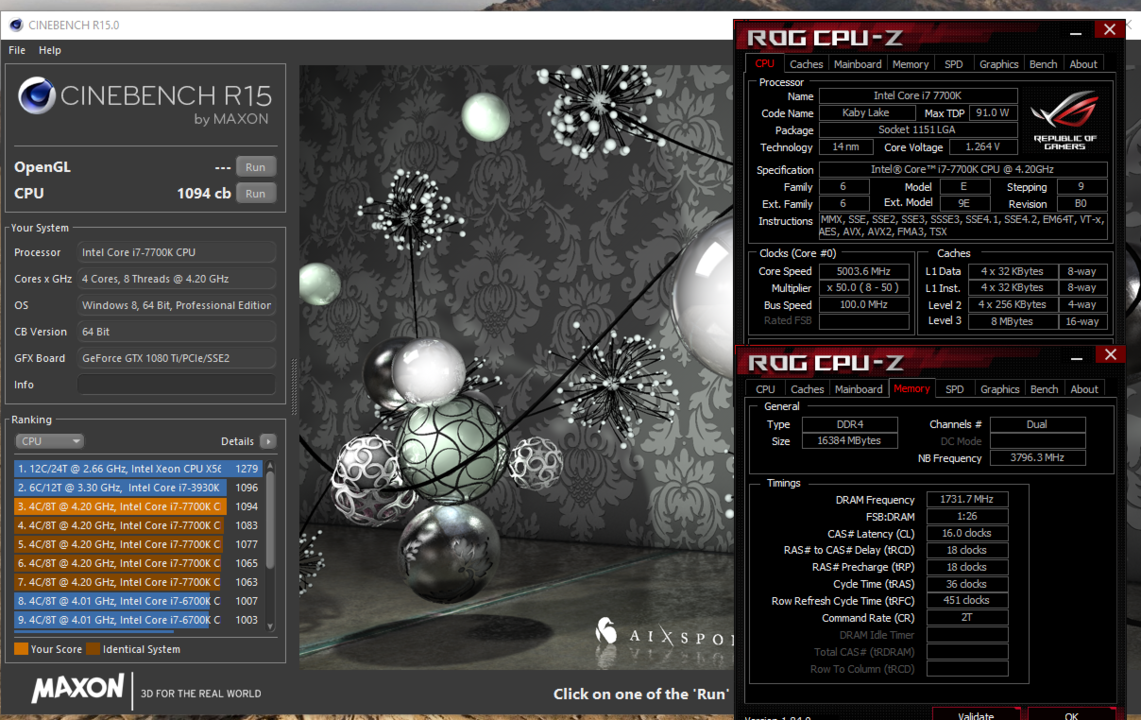Open the File menu in Cinebench

17,50
